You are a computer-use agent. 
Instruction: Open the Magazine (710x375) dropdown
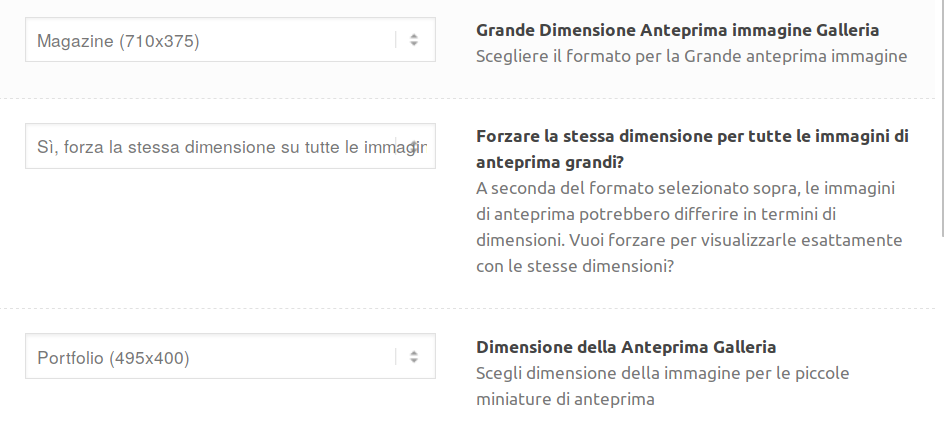tap(230, 40)
